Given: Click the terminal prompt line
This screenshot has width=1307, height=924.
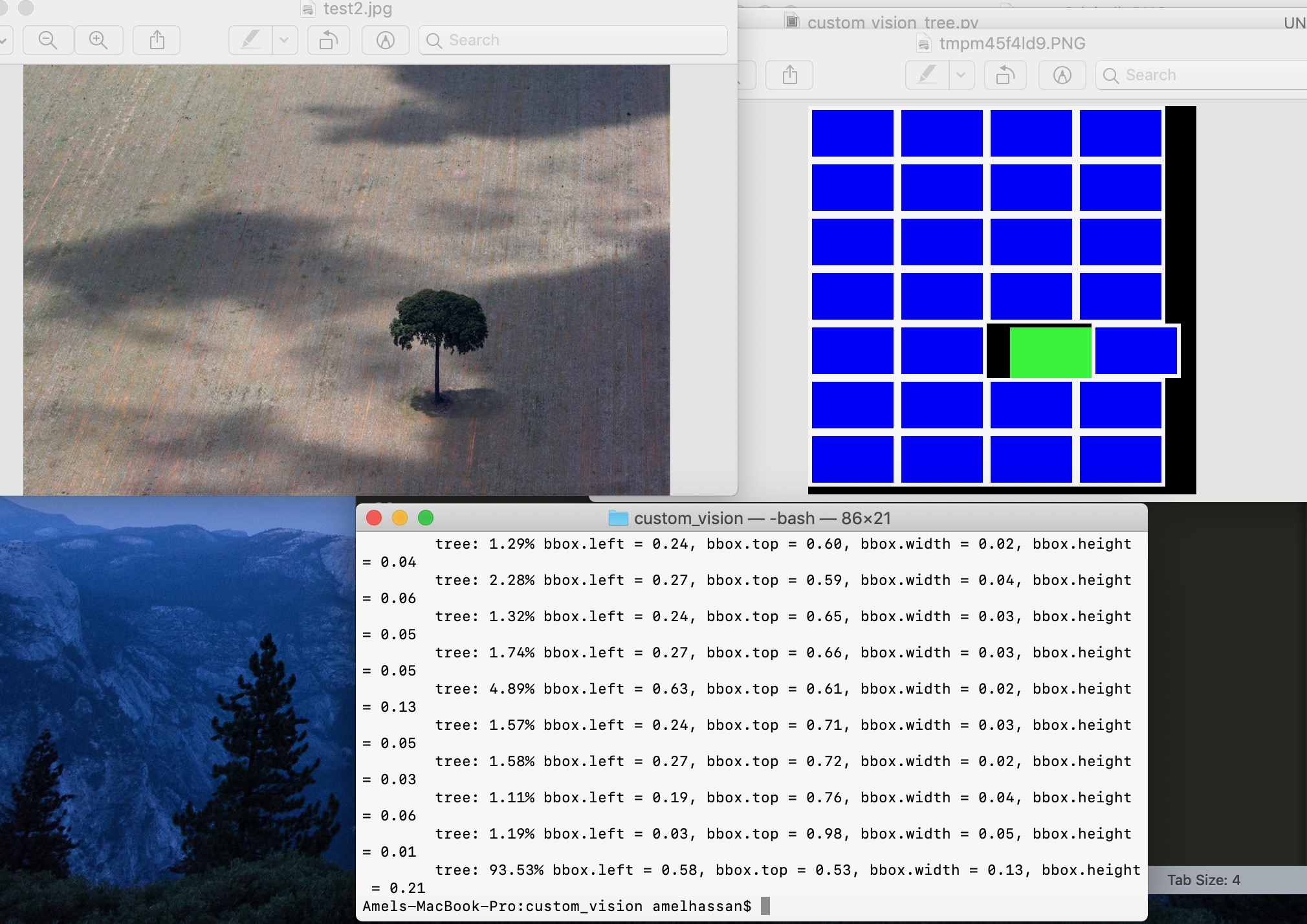Looking at the screenshot, I should pos(556,906).
